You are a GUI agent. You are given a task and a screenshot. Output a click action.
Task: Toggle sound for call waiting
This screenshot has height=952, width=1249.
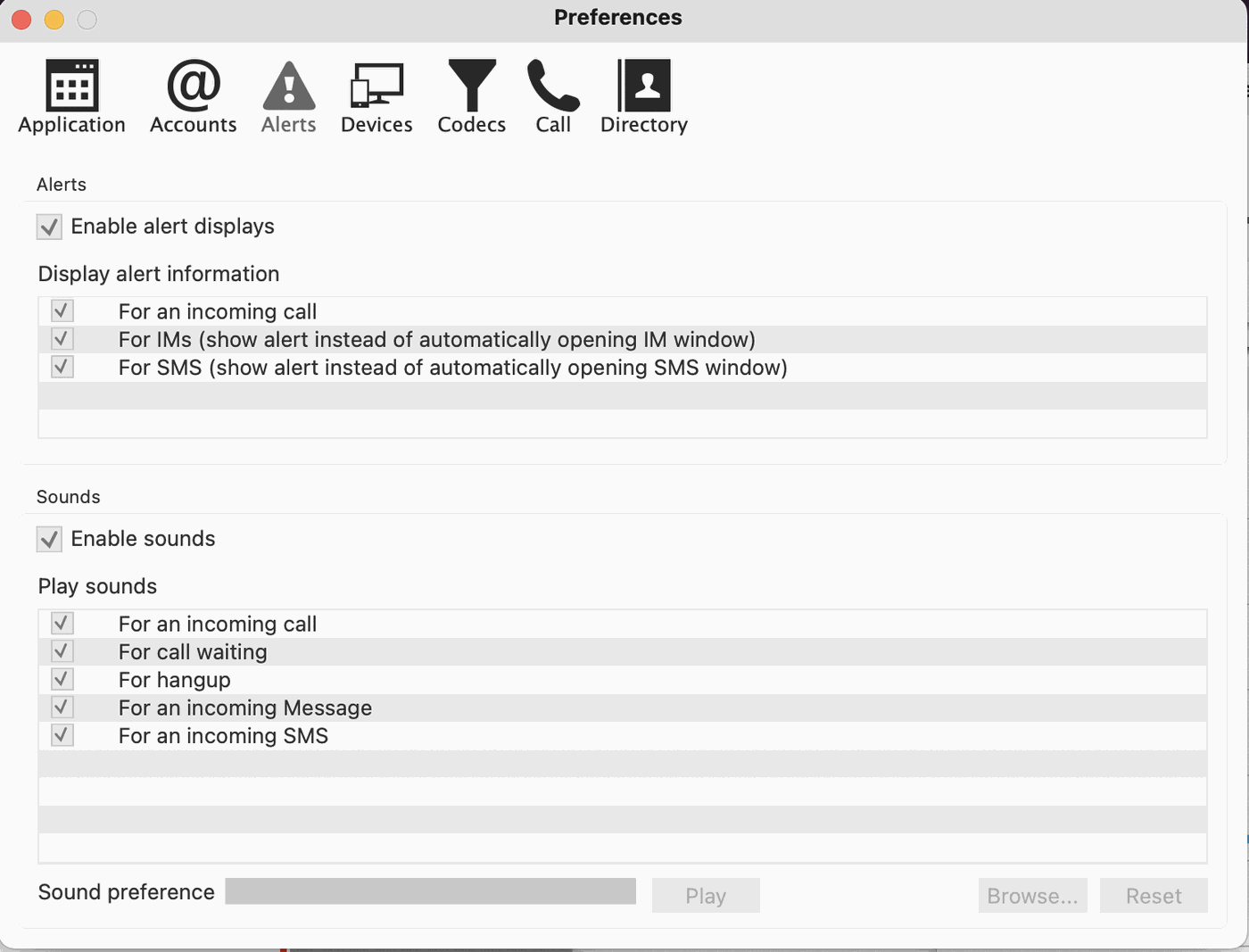point(62,651)
